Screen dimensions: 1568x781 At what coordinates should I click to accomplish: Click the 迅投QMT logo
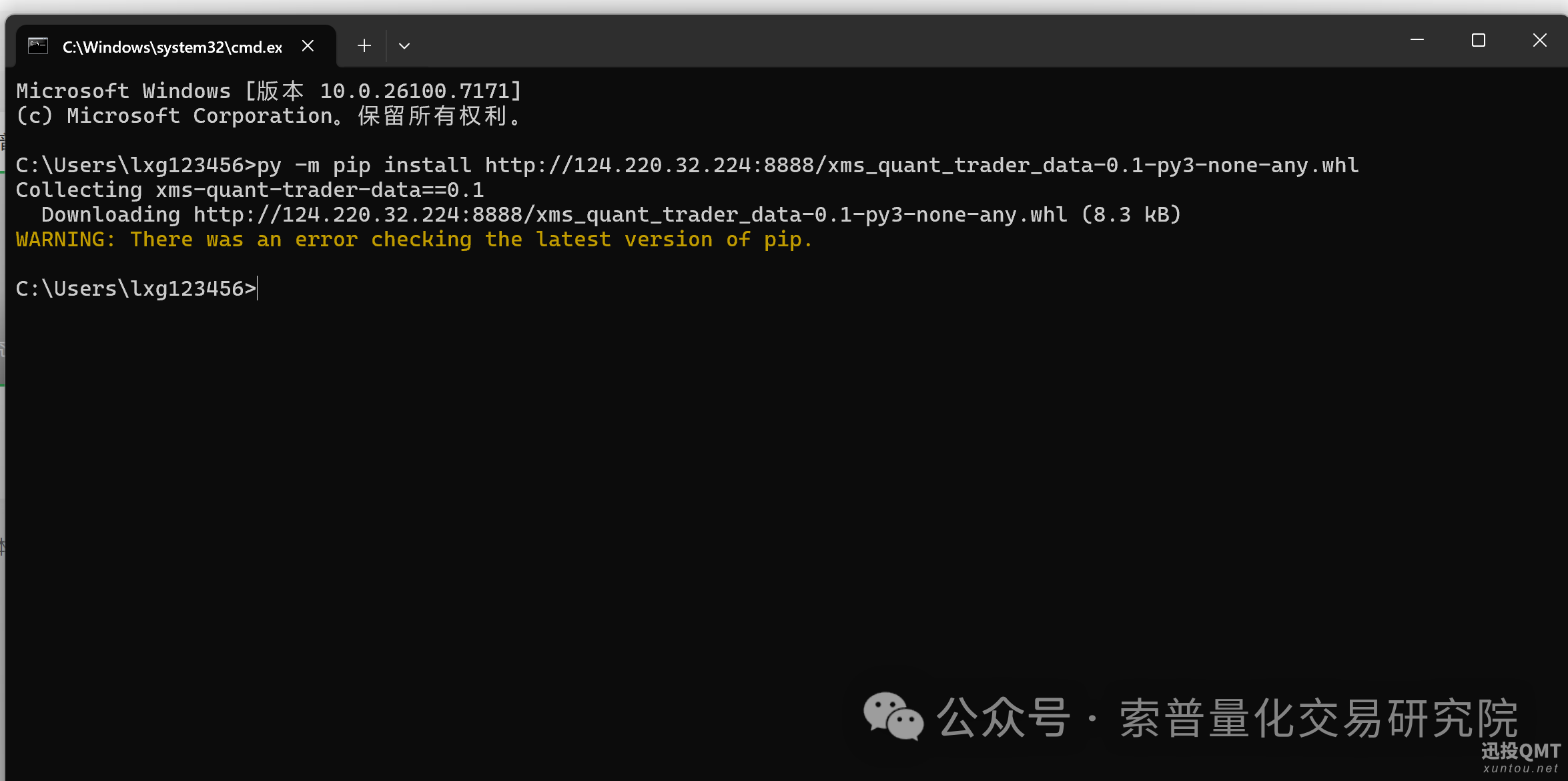click(x=1521, y=751)
